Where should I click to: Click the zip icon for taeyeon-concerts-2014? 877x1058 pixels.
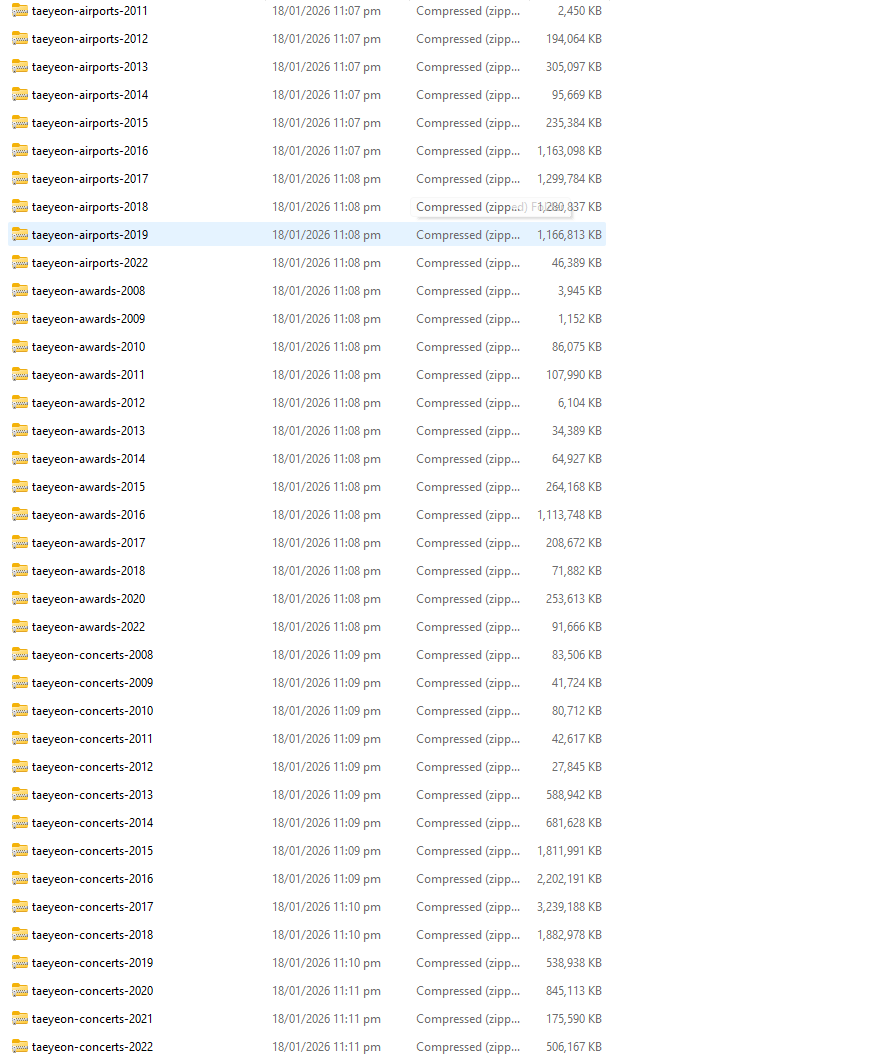pos(20,823)
